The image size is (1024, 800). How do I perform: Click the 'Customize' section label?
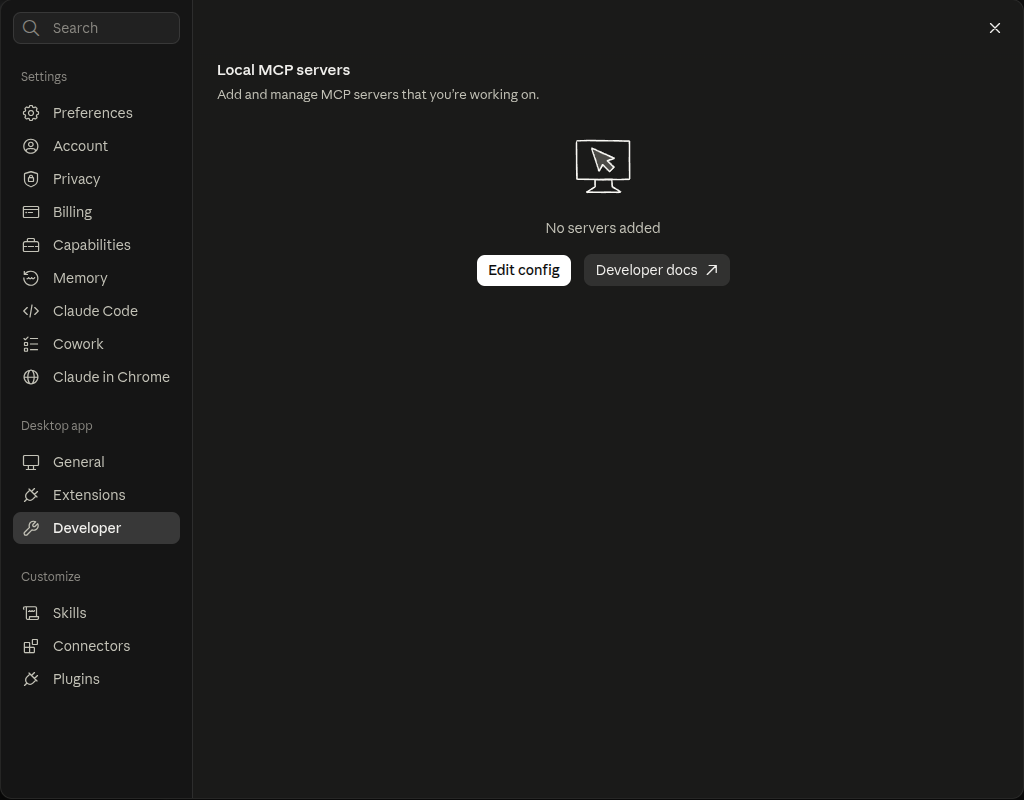51,577
